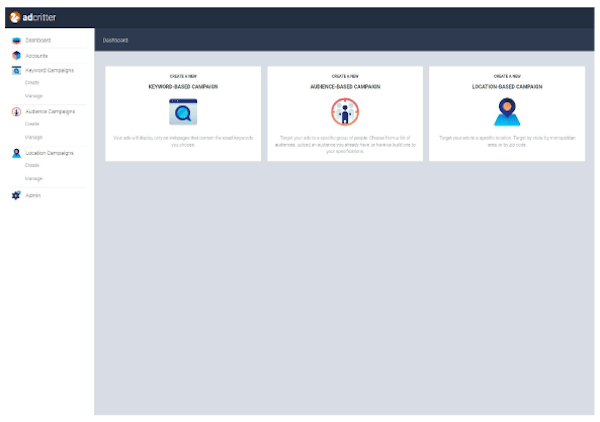This screenshot has width=600, height=422.
Task: Click the Location-Based Campaign card title
Action: click(x=507, y=87)
